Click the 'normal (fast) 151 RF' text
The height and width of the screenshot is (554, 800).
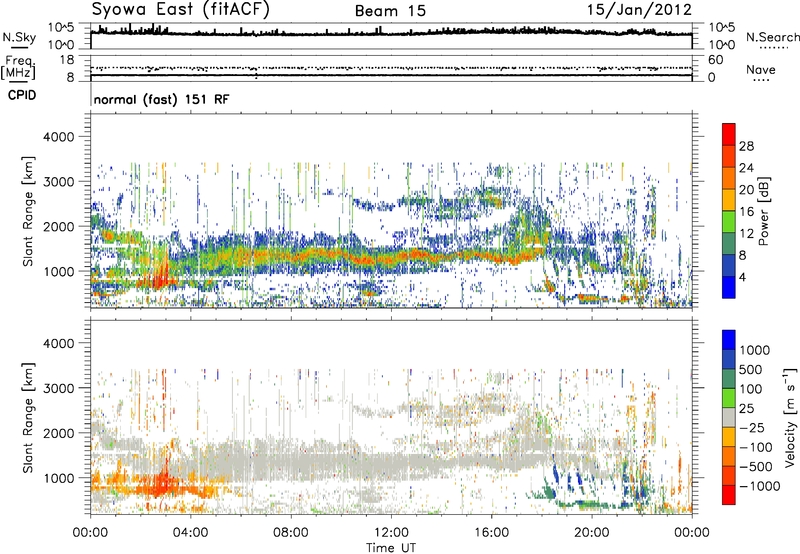tap(161, 99)
